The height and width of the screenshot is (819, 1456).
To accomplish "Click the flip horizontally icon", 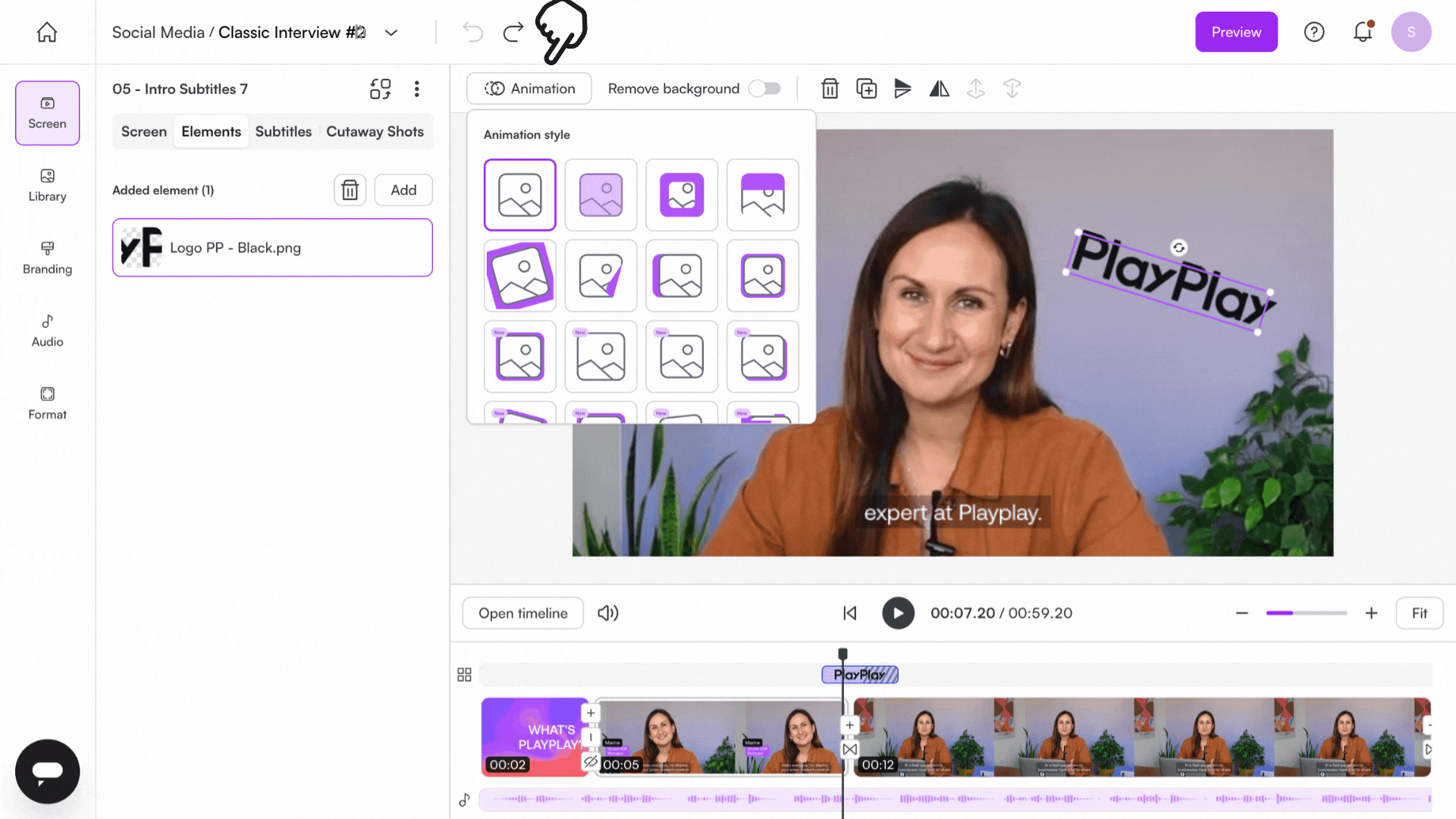I will pos(939,89).
